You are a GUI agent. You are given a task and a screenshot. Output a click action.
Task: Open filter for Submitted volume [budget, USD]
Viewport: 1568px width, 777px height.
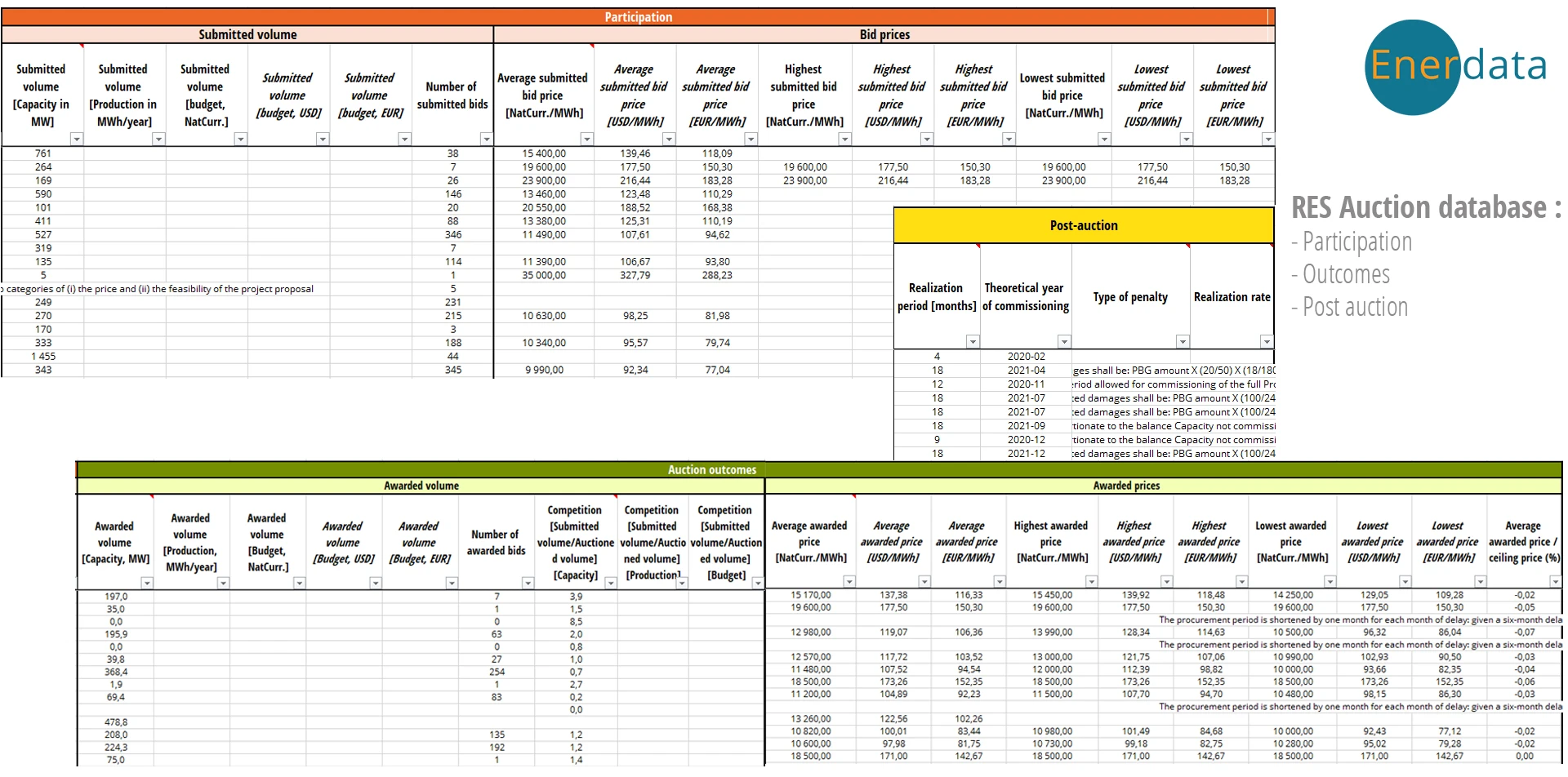click(x=323, y=140)
